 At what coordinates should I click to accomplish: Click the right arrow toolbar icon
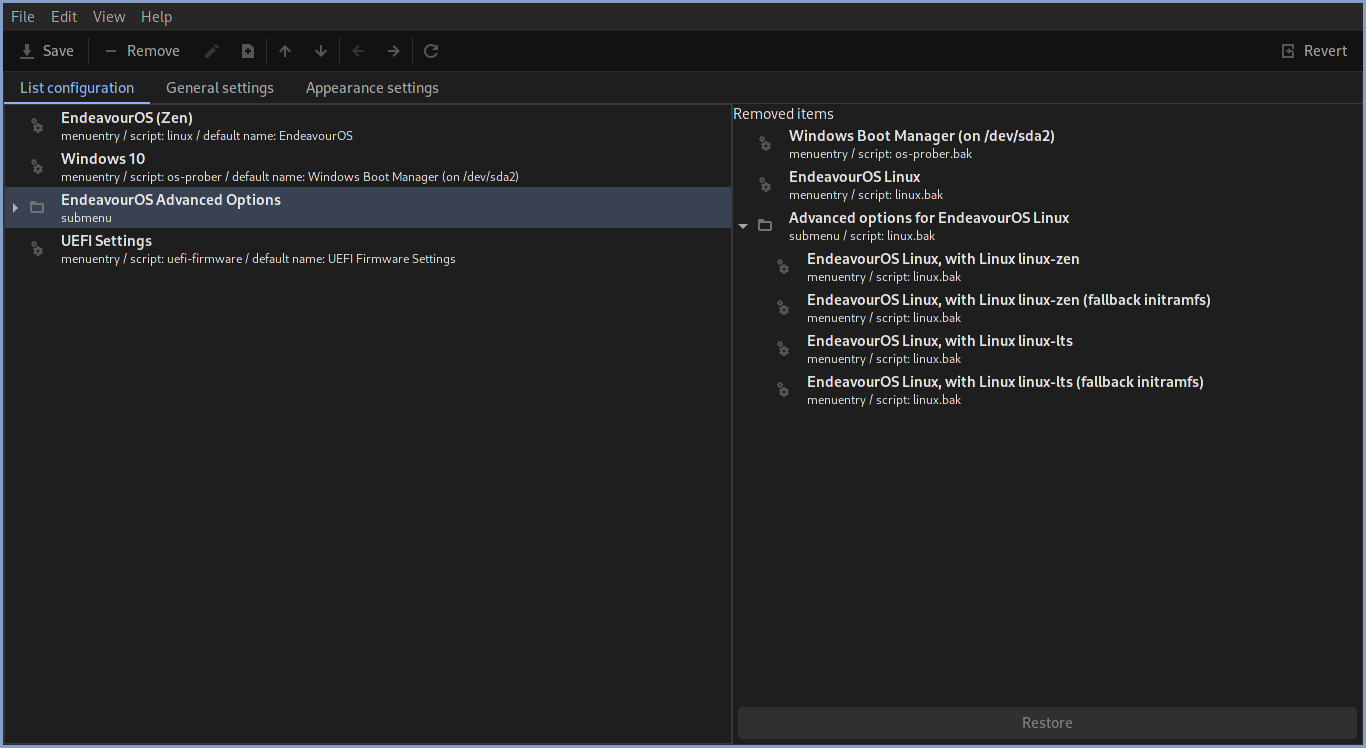pyautogui.click(x=394, y=51)
